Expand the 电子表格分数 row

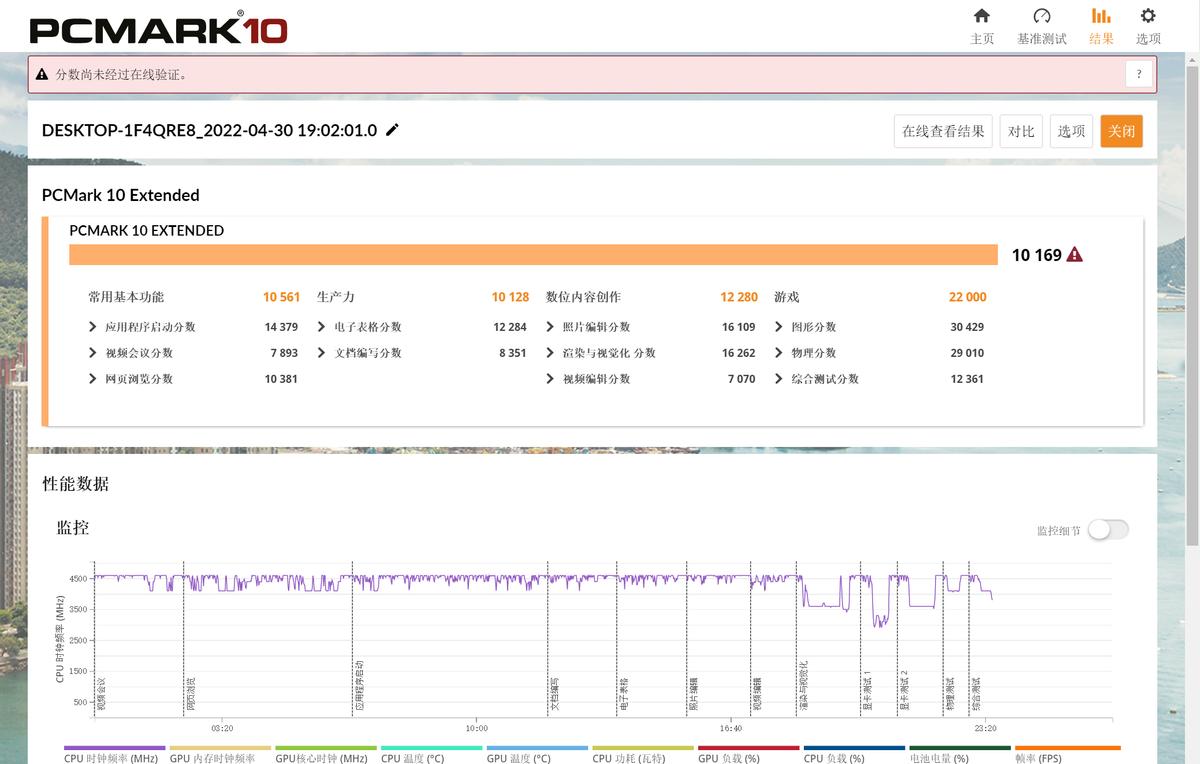pos(322,327)
